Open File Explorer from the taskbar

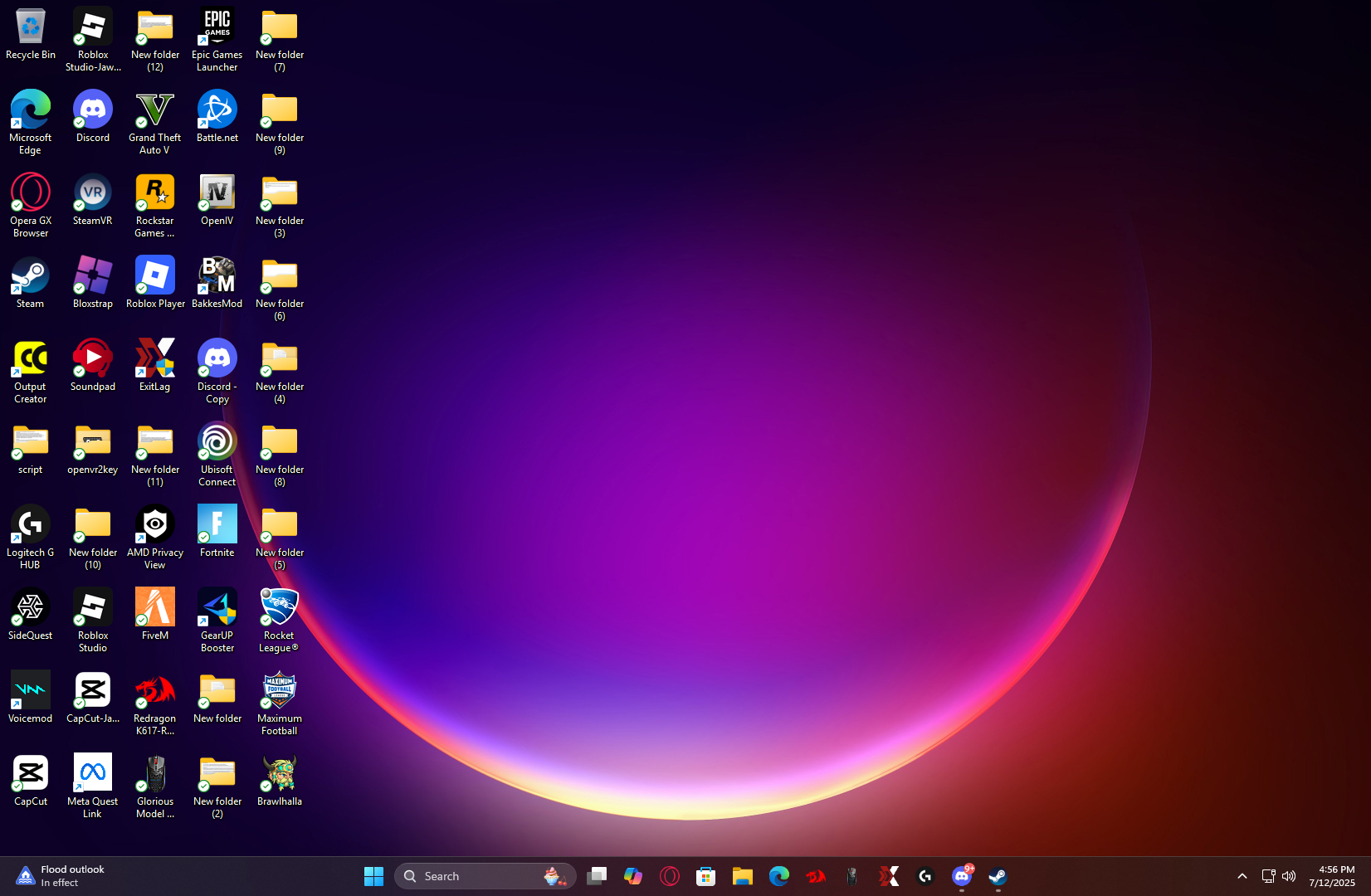click(x=743, y=876)
